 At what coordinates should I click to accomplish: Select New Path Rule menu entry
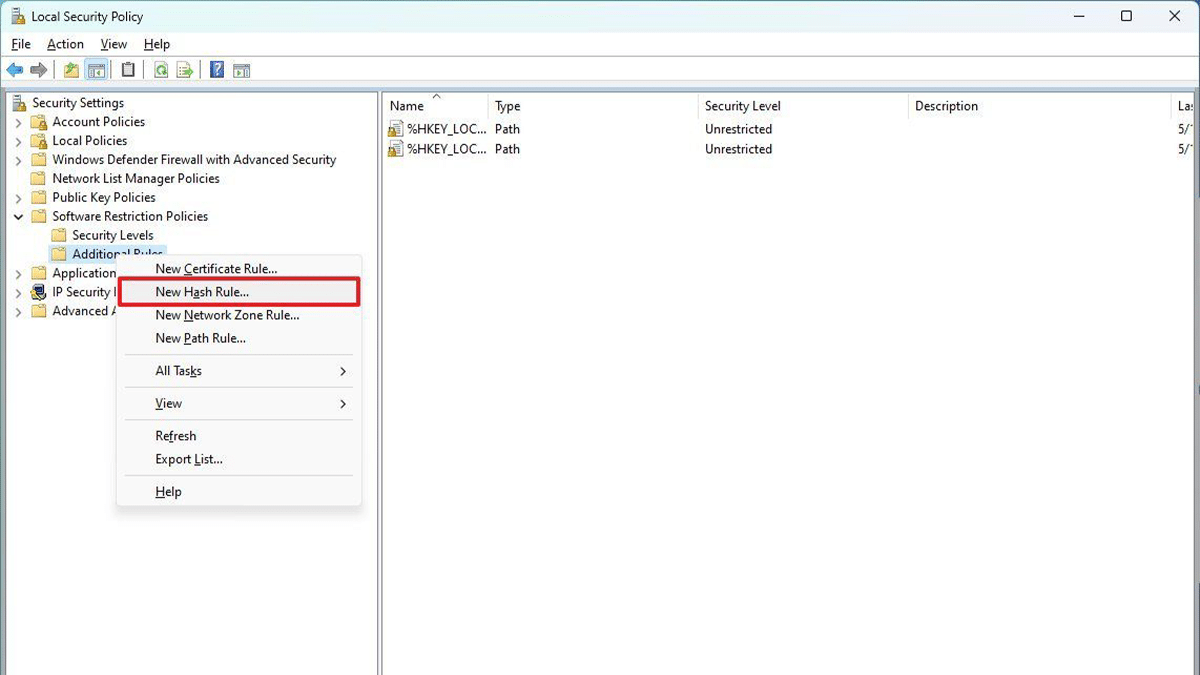[200, 338]
